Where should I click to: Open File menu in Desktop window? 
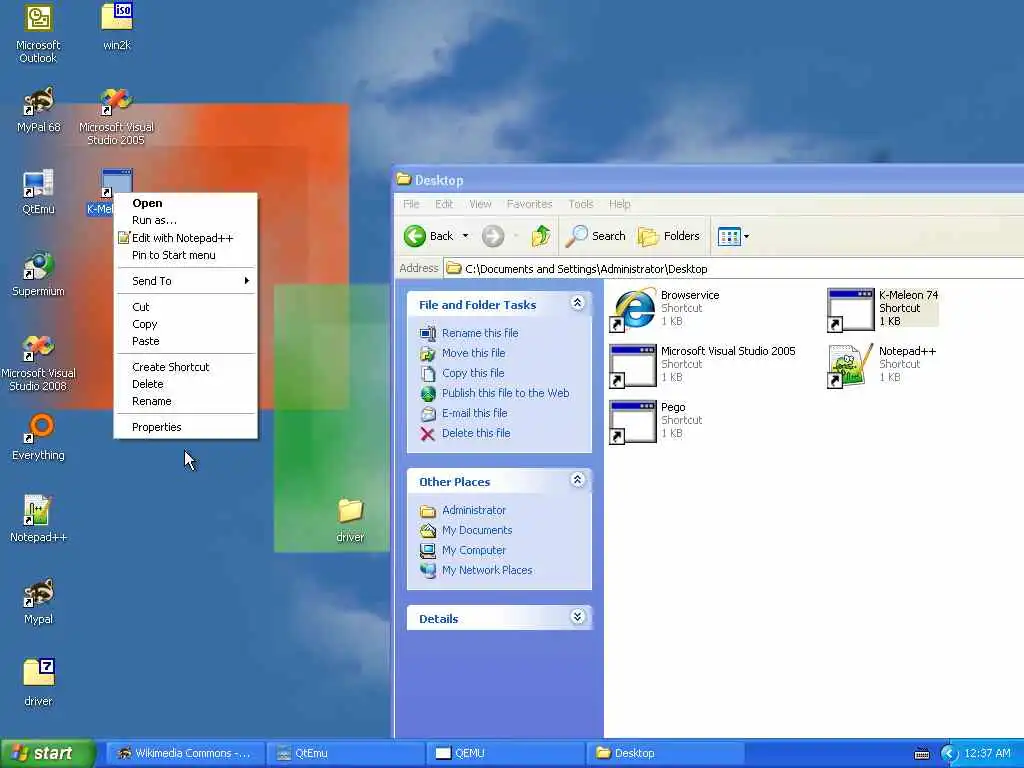tap(411, 204)
